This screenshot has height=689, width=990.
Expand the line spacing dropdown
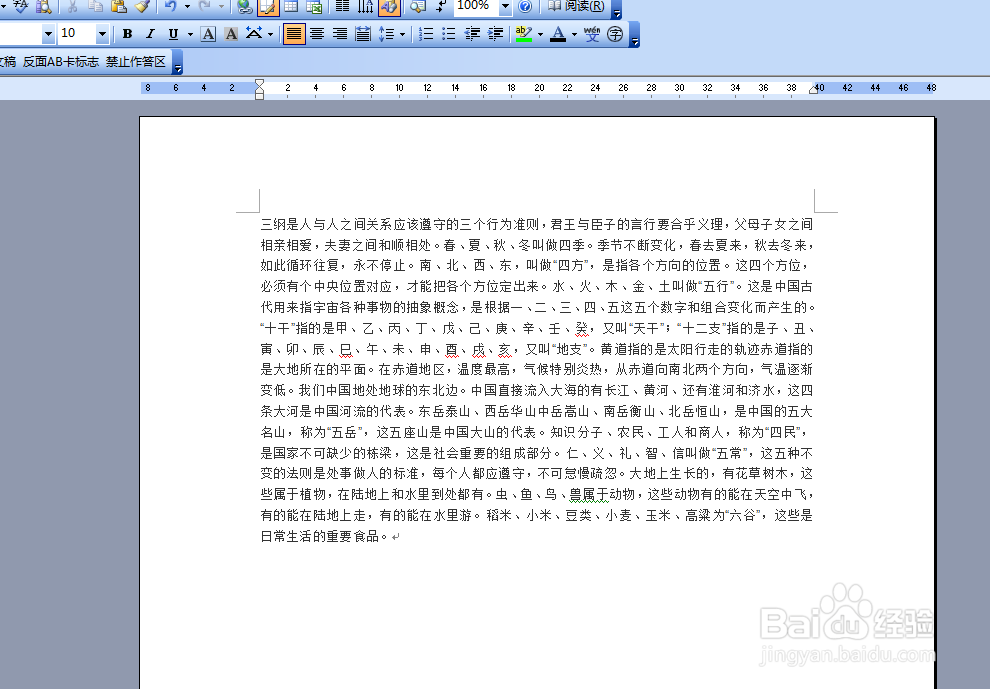tap(402, 34)
